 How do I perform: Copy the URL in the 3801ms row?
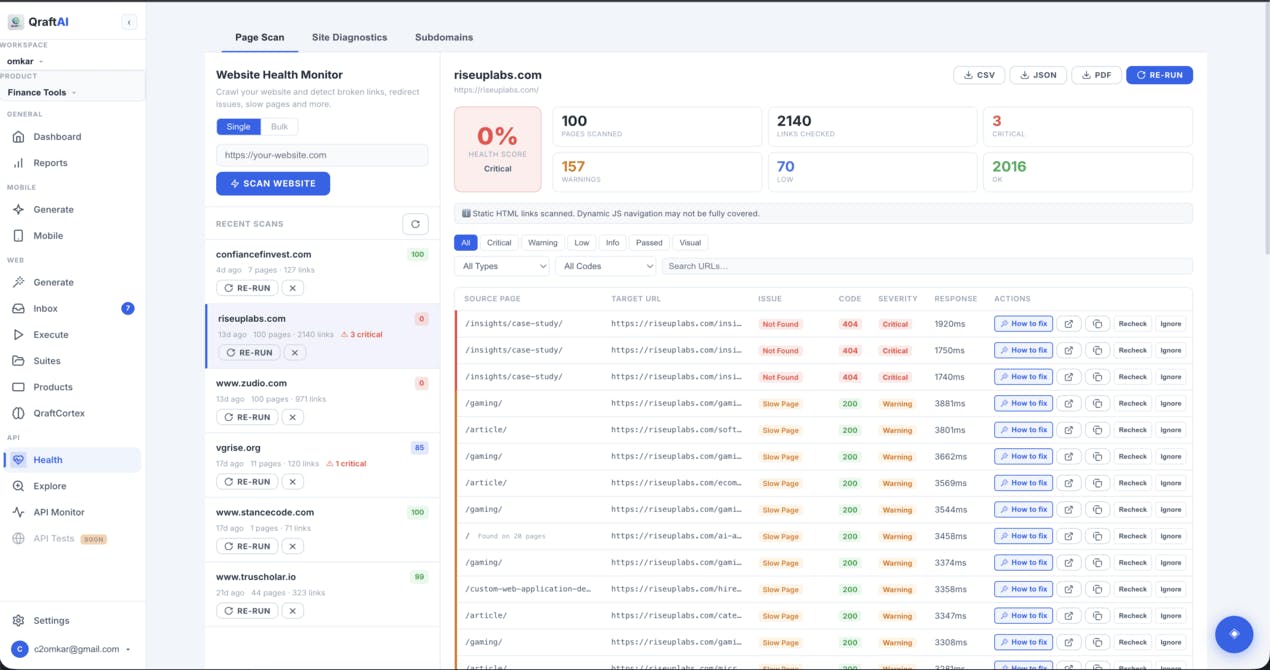click(1097, 430)
